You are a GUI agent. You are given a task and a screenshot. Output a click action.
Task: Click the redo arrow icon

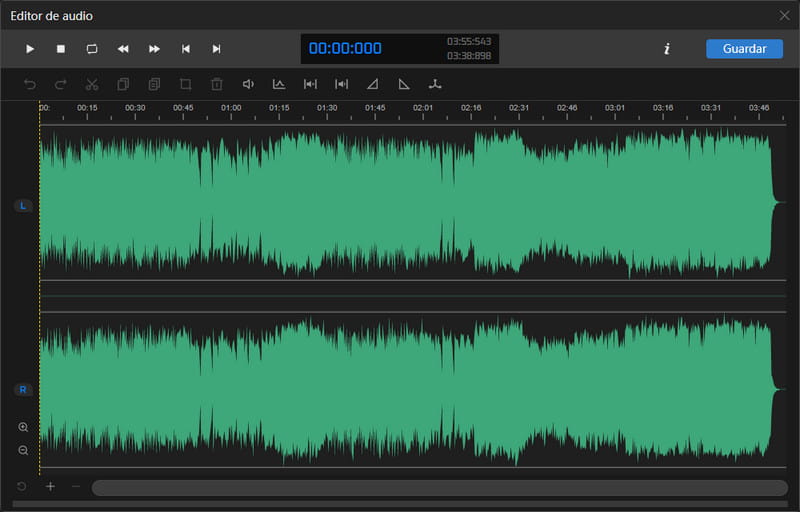coord(61,84)
